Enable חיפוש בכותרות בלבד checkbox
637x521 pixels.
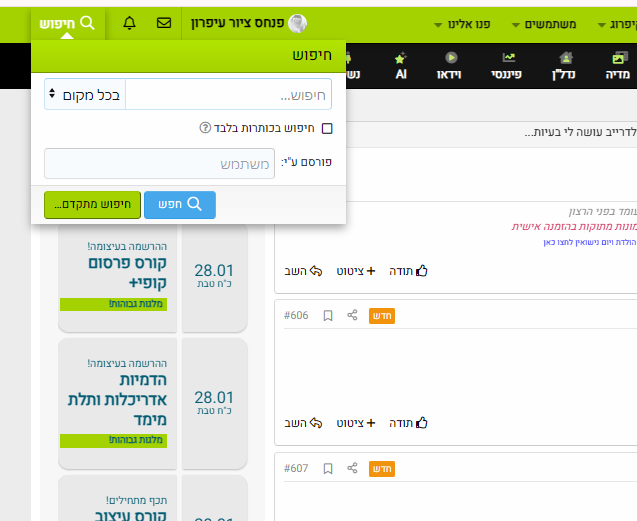coord(327,128)
